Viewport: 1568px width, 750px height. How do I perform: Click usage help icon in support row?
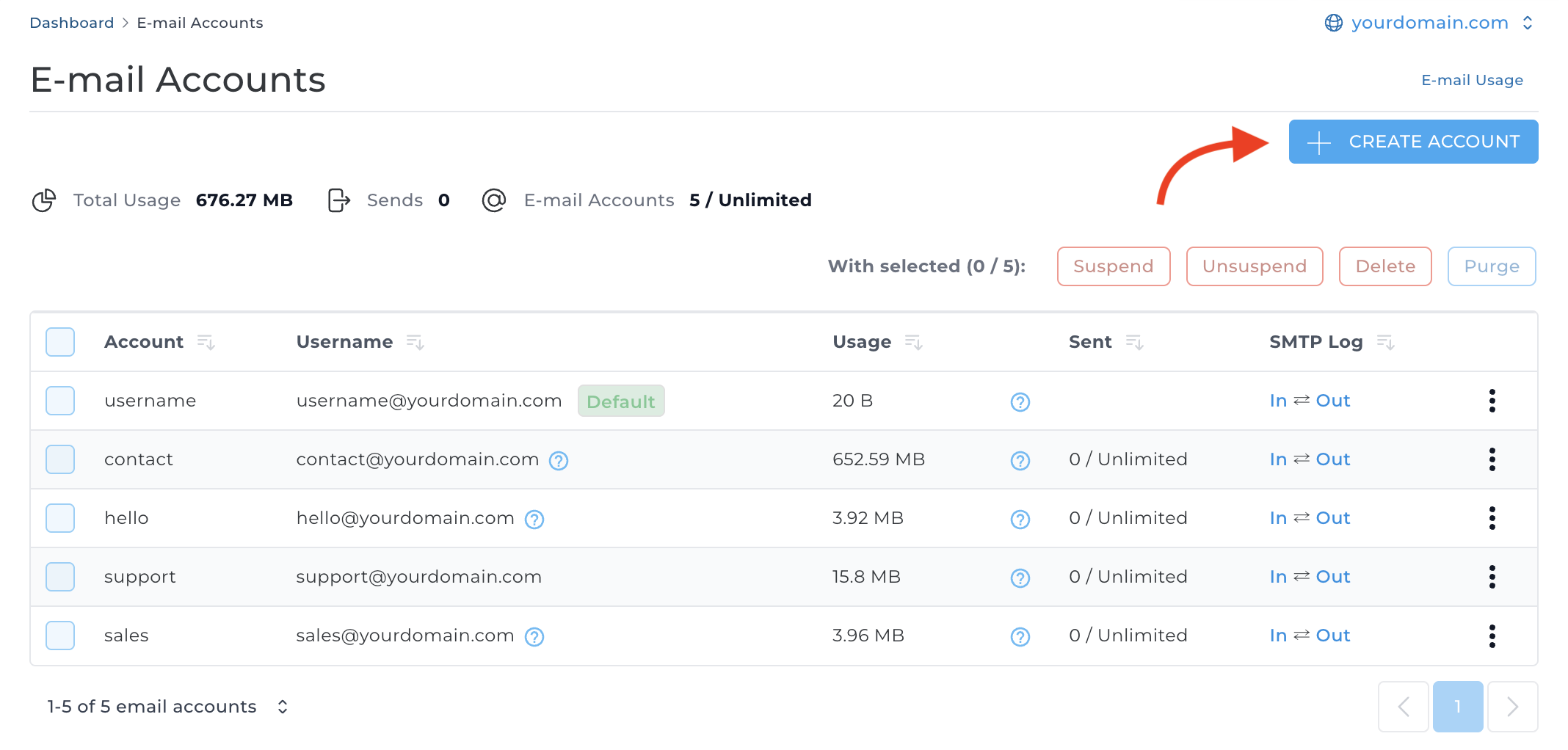[1020, 578]
